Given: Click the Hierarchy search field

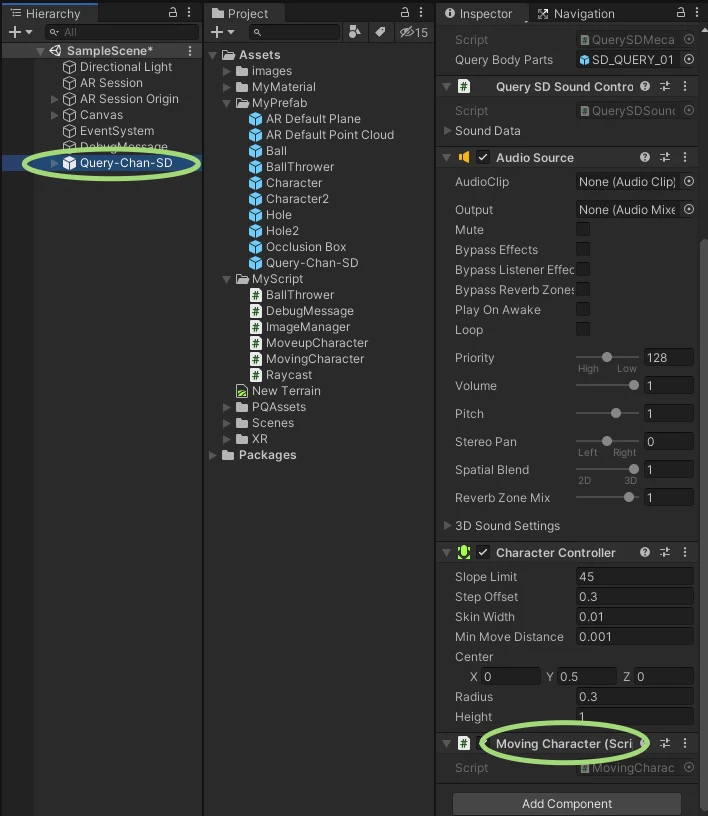Looking at the screenshot, I should (122, 32).
